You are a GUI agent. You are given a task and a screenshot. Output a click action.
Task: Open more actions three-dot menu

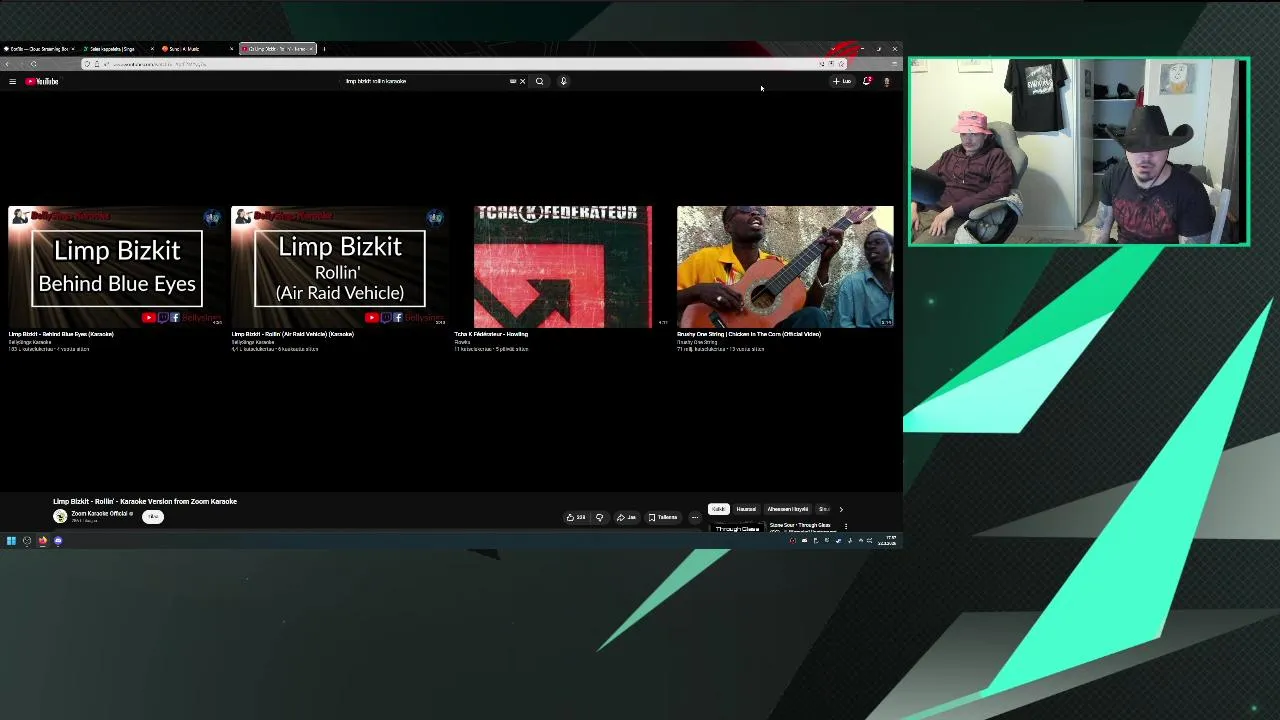coord(695,517)
